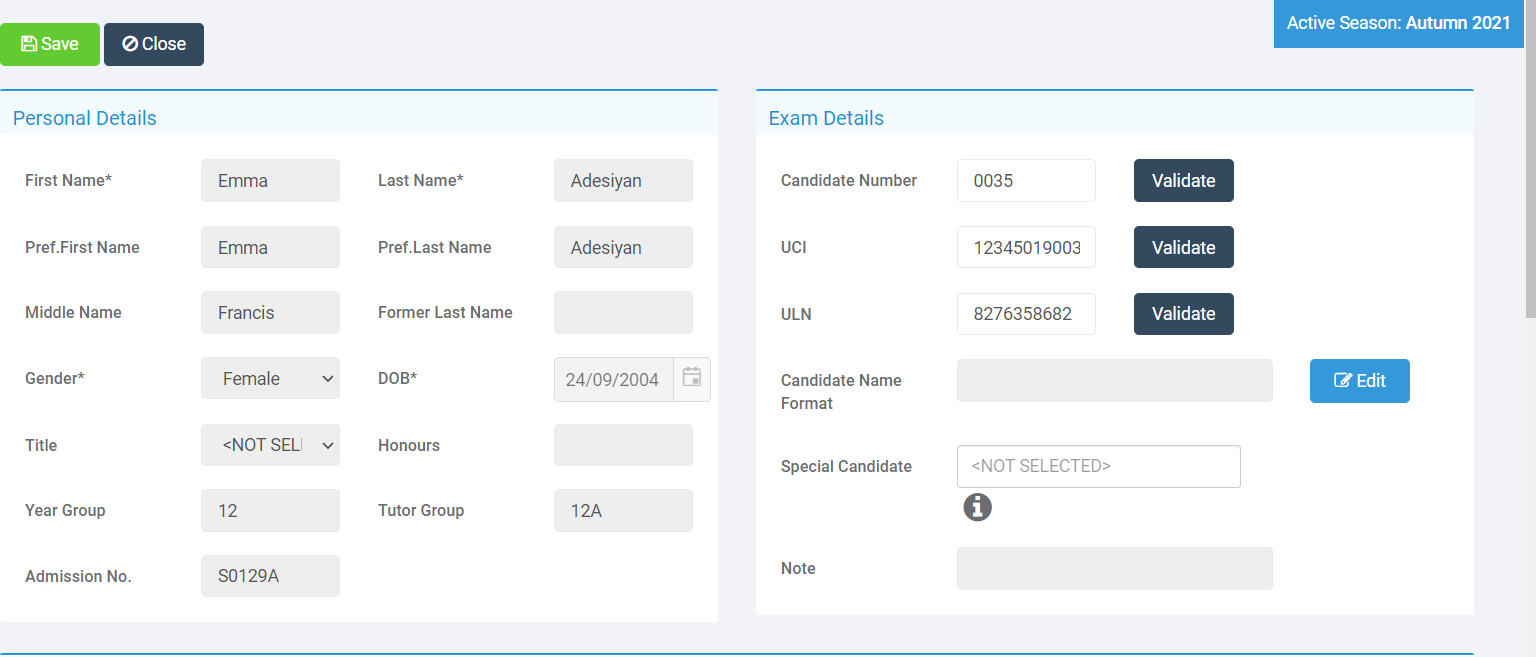Click into the UCI input field
The image size is (1536, 657).
(1026, 247)
